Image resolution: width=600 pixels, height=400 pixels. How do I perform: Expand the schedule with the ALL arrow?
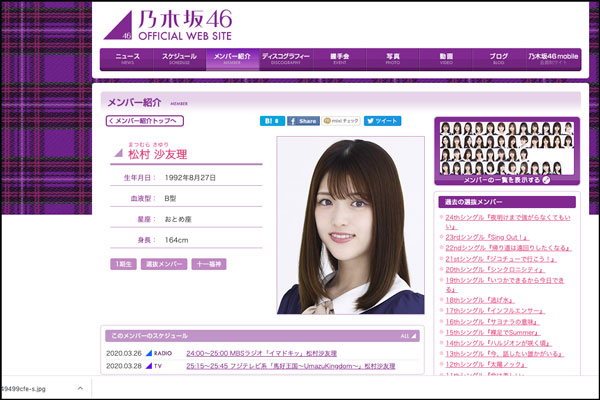(406, 336)
